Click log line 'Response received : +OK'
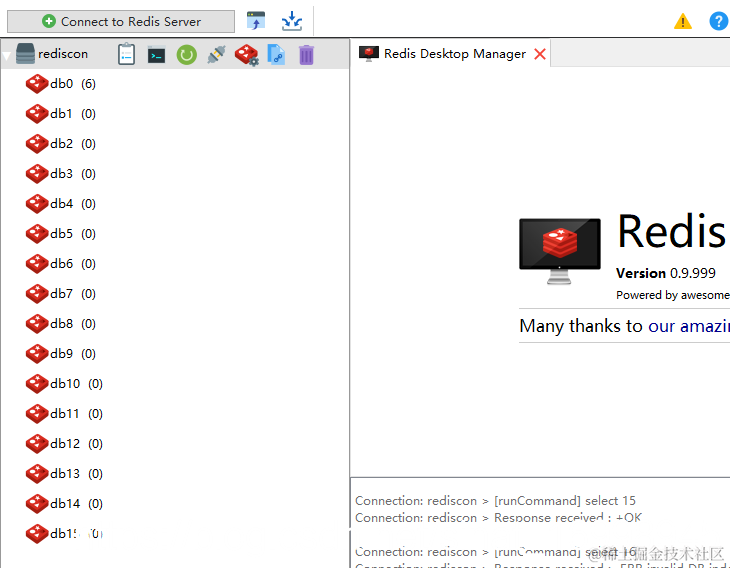Viewport: 730px width, 568px height. tap(498, 518)
